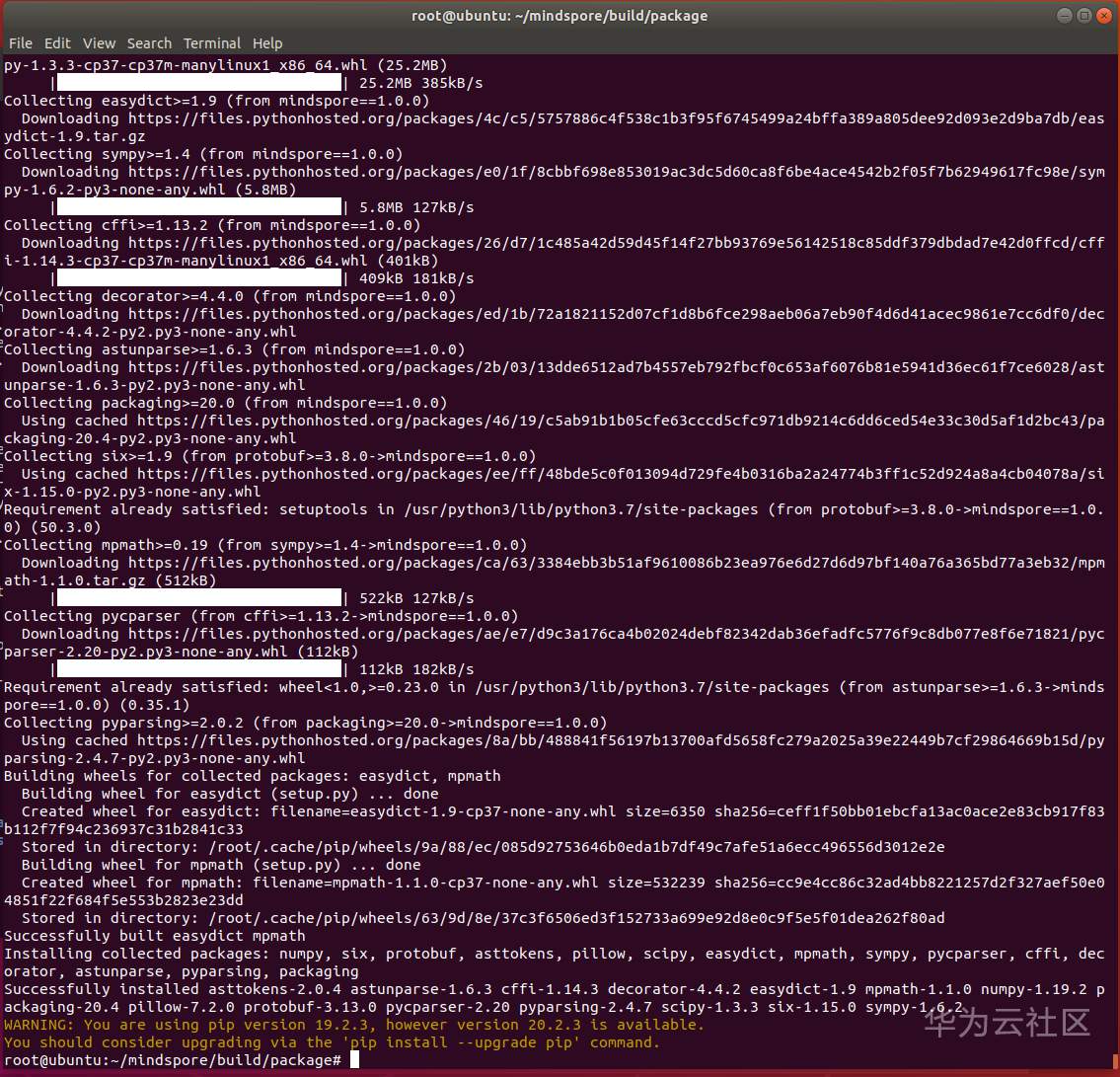Screen dimensions: 1120x1077
Task: Click the 112kB pycparser download progress bar
Action: [199, 669]
